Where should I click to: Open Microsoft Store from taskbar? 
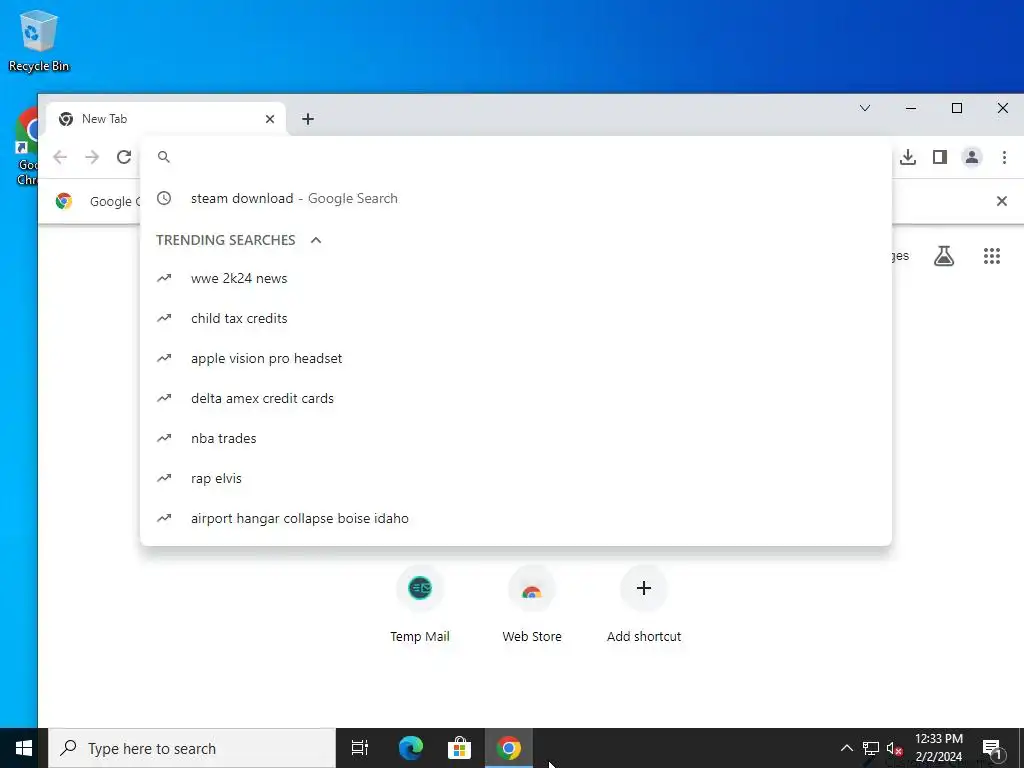[x=460, y=748]
